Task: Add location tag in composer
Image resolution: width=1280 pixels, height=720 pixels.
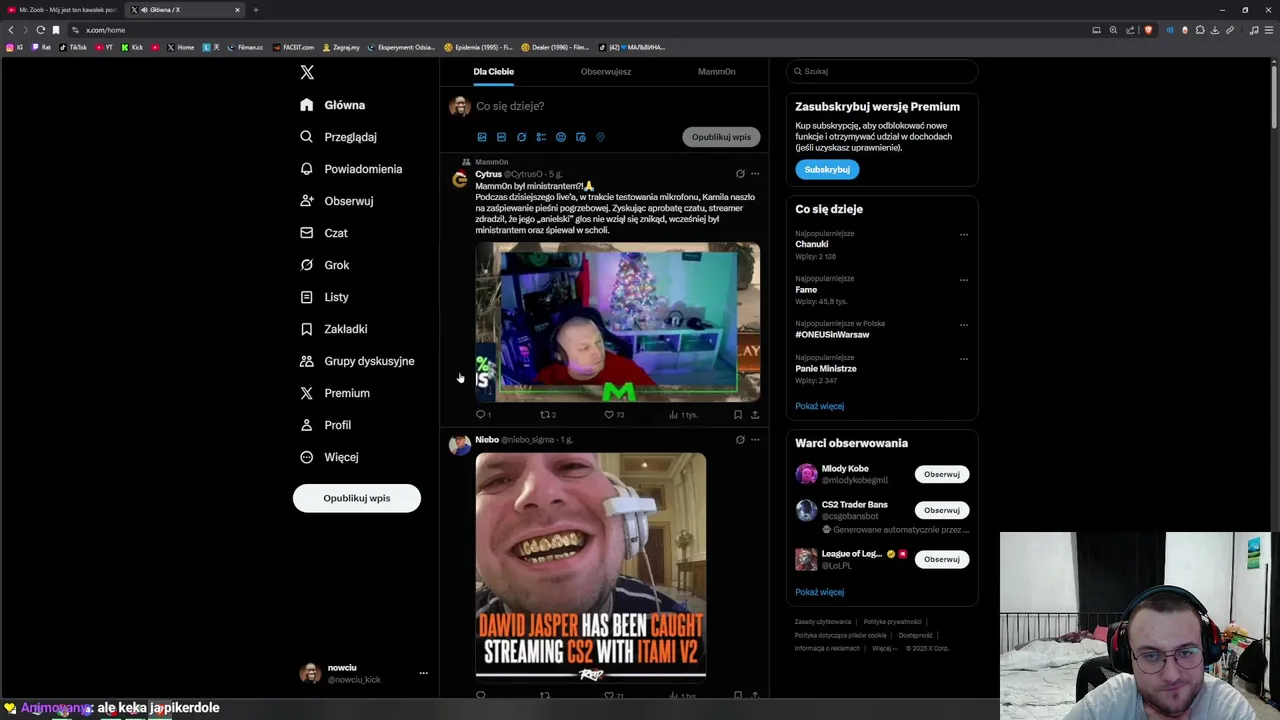Action: 600,137
